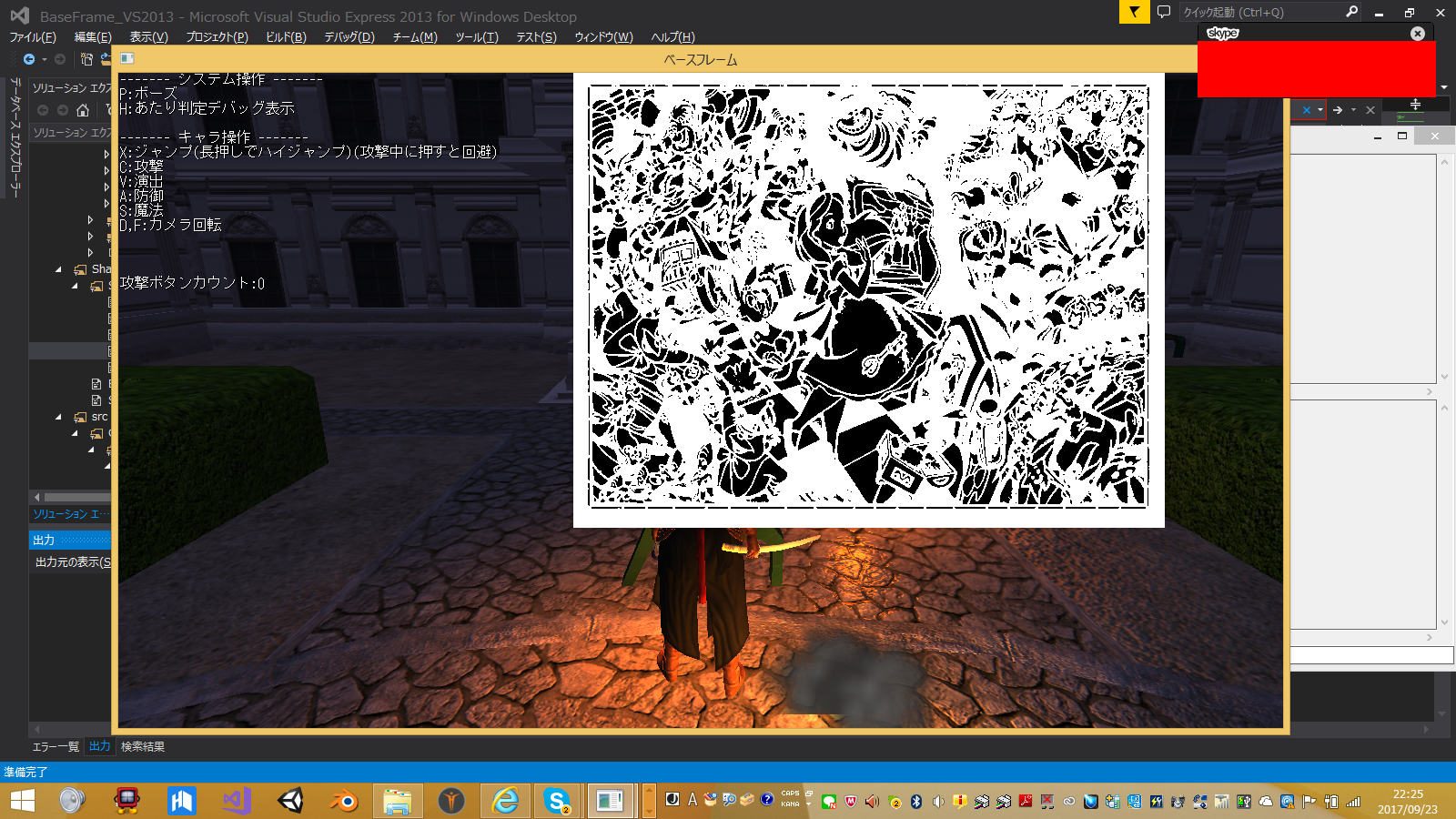The height and width of the screenshot is (819, 1456).
Task: Switch to the 検索結果 tab
Action: pos(143,746)
